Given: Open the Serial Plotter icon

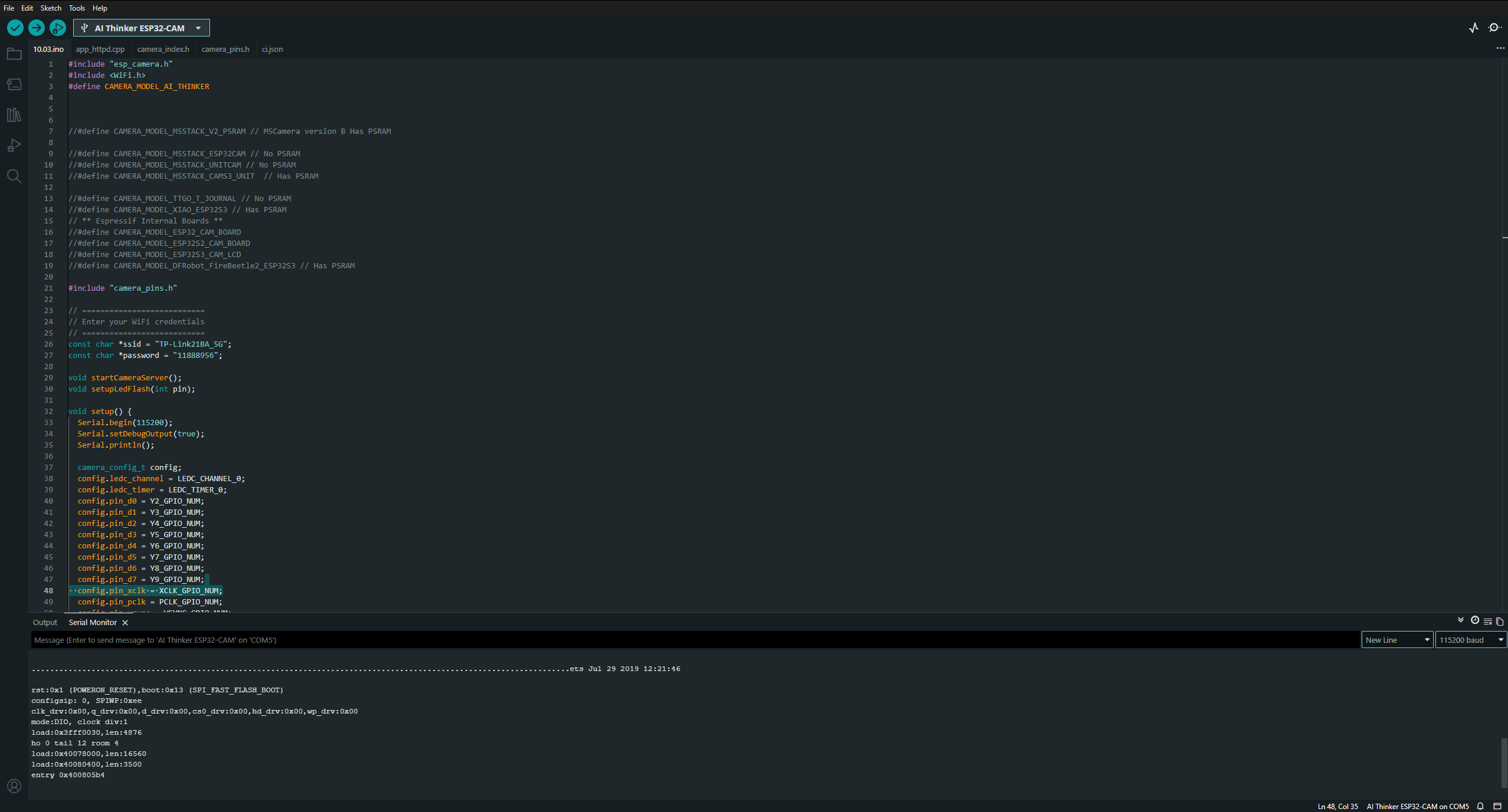Looking at the screenshot, I should pos(1474,28).
